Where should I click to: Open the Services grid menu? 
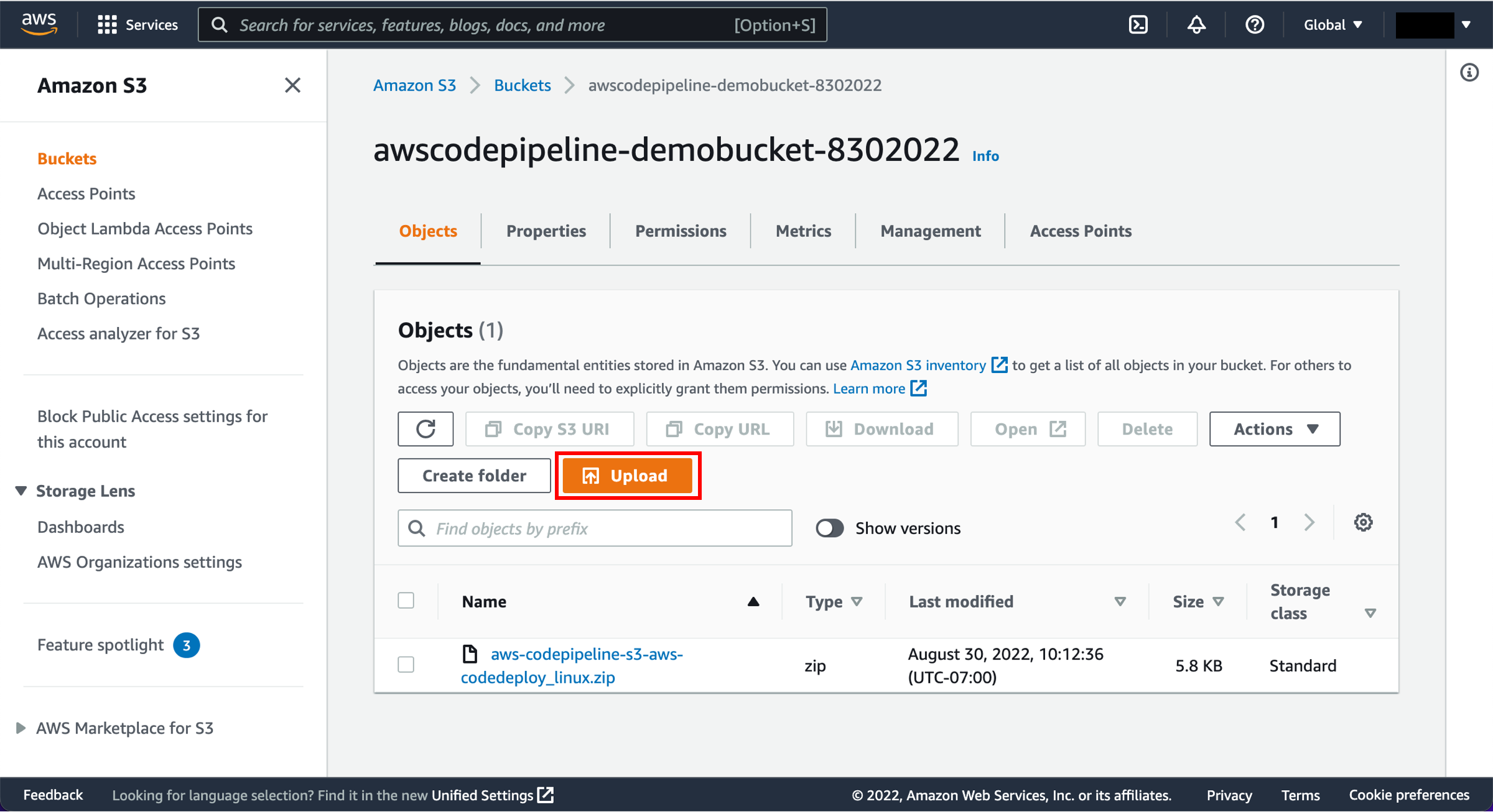(x=137, y=25)
